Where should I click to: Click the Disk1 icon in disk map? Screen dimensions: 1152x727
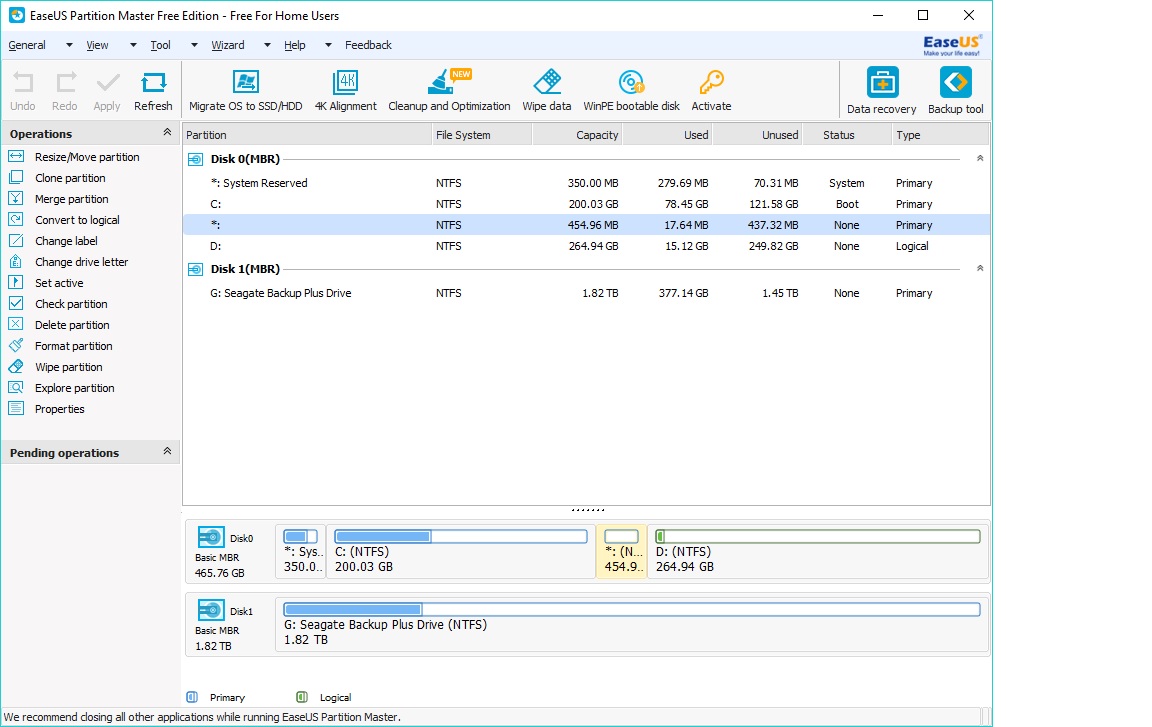(x=211, y=610)
